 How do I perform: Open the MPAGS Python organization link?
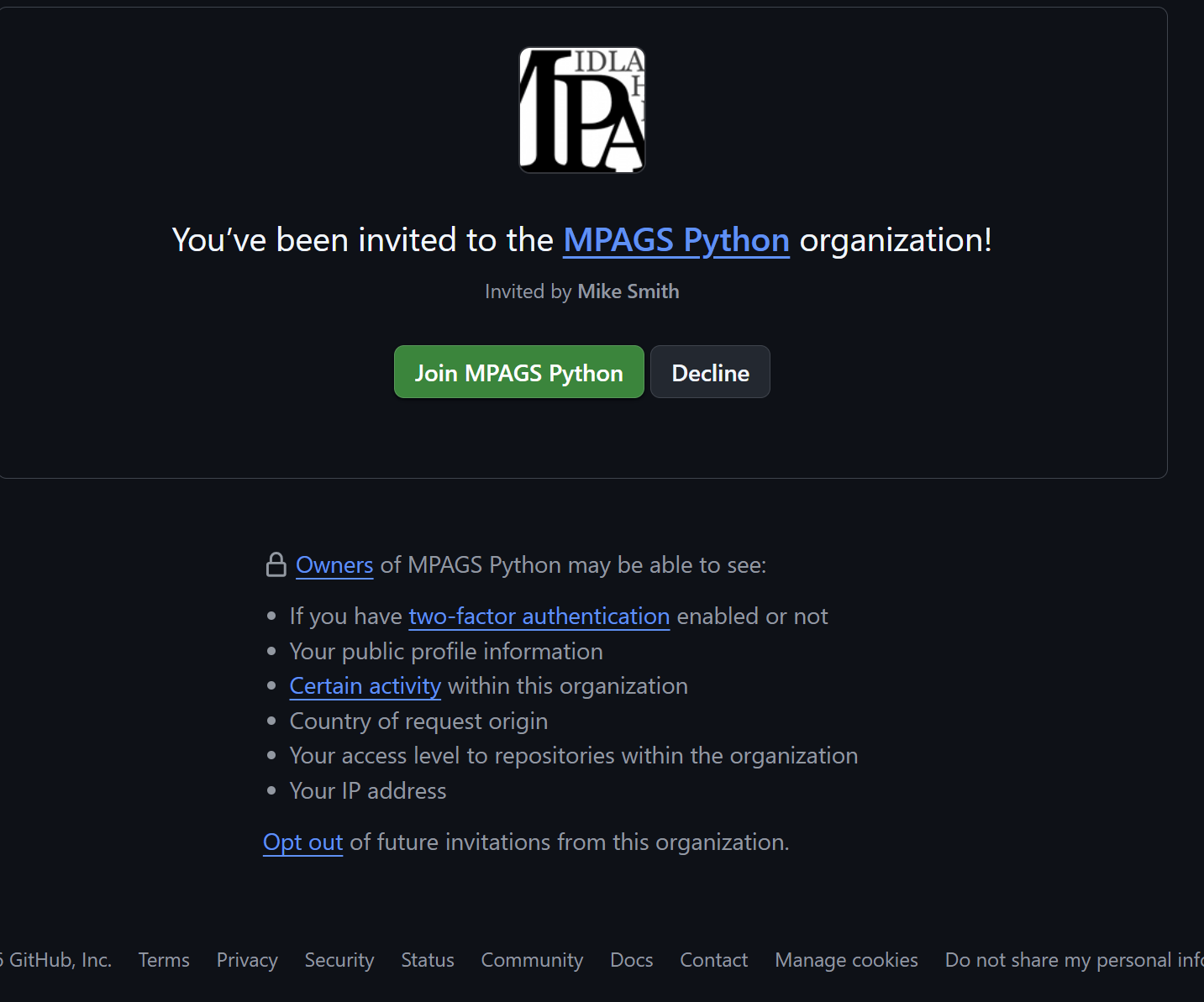click(676, 240)
